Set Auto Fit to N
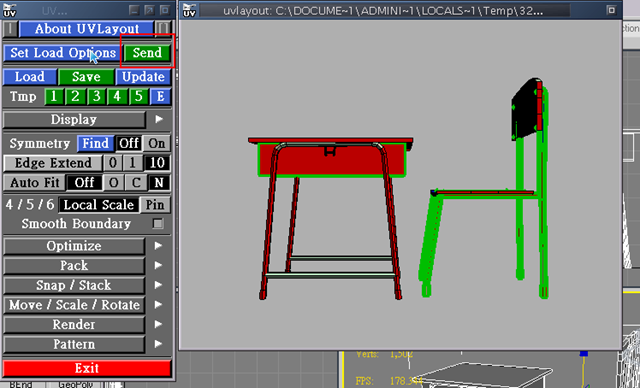The width and height of the screenshot is (640, 388). tap(159, 182)
